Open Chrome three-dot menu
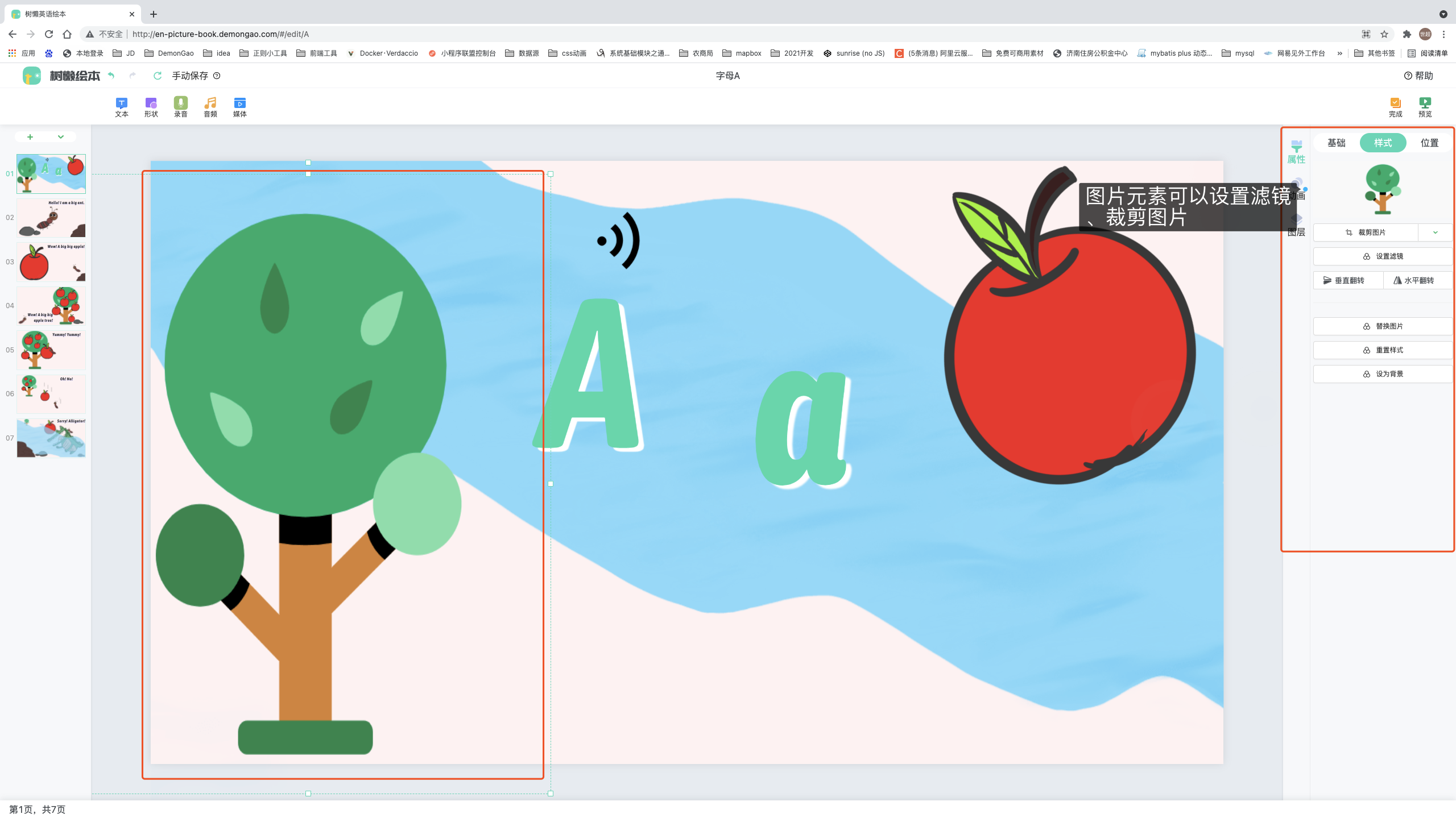 point(1443,34)
